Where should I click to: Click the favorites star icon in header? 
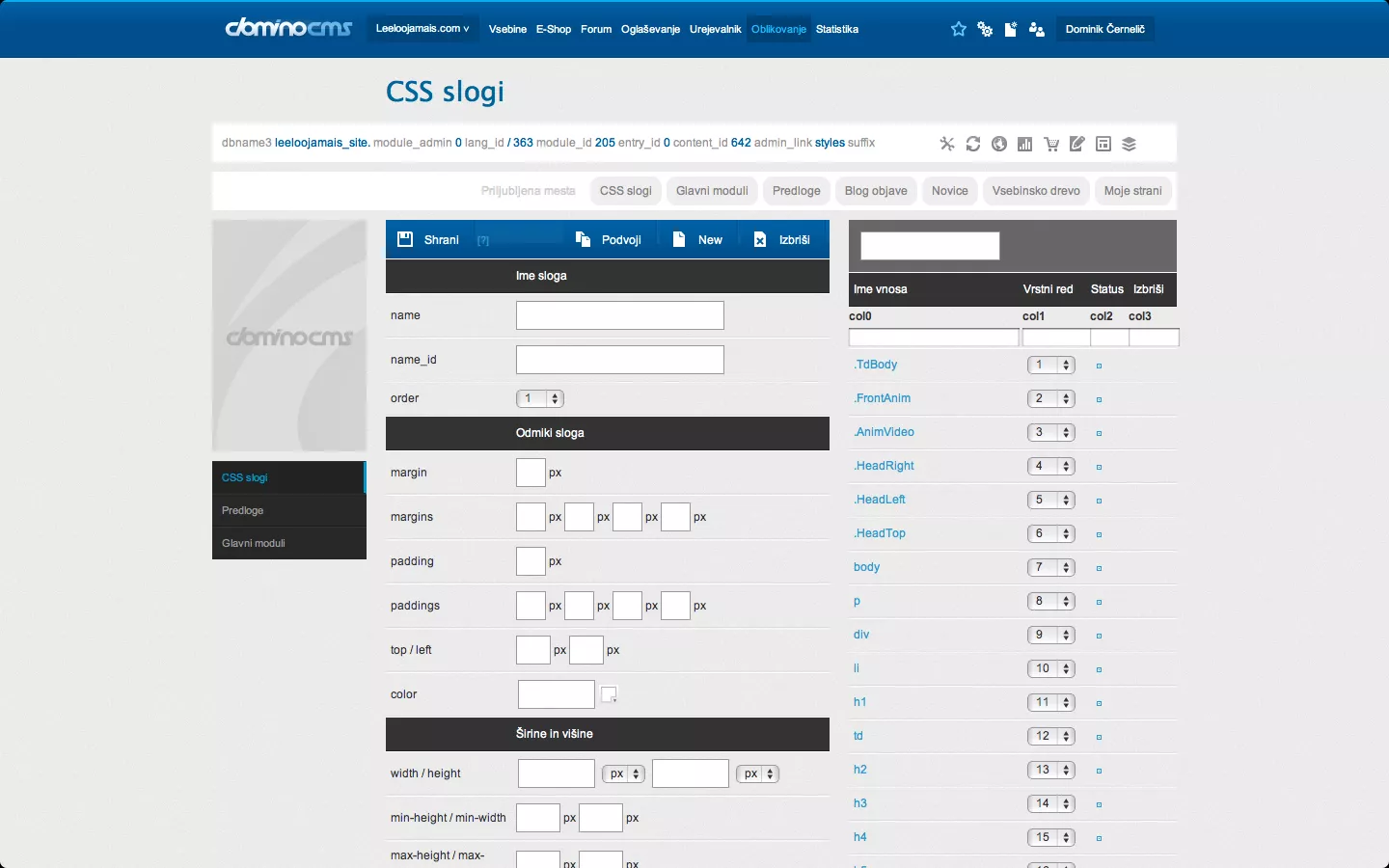coord(958,29)
